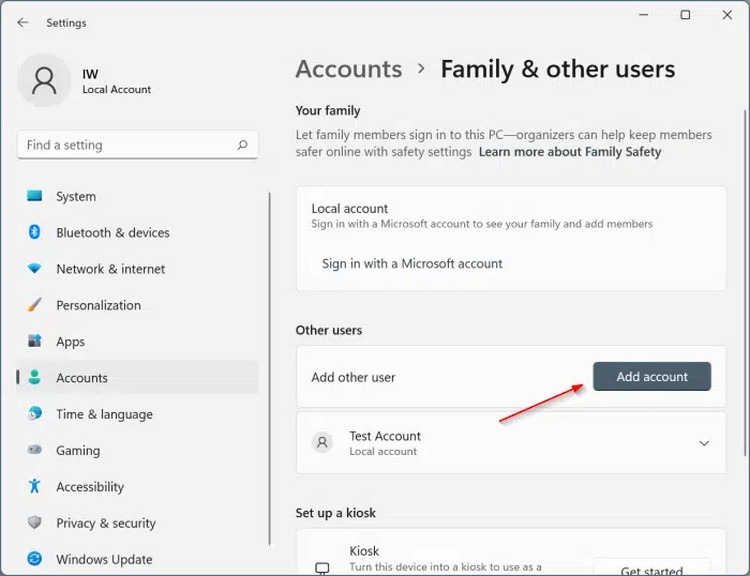The width and height of the screenshot is (750, 576).
Task: Click the Apps icon in sidebar
Action: (35, 341)
